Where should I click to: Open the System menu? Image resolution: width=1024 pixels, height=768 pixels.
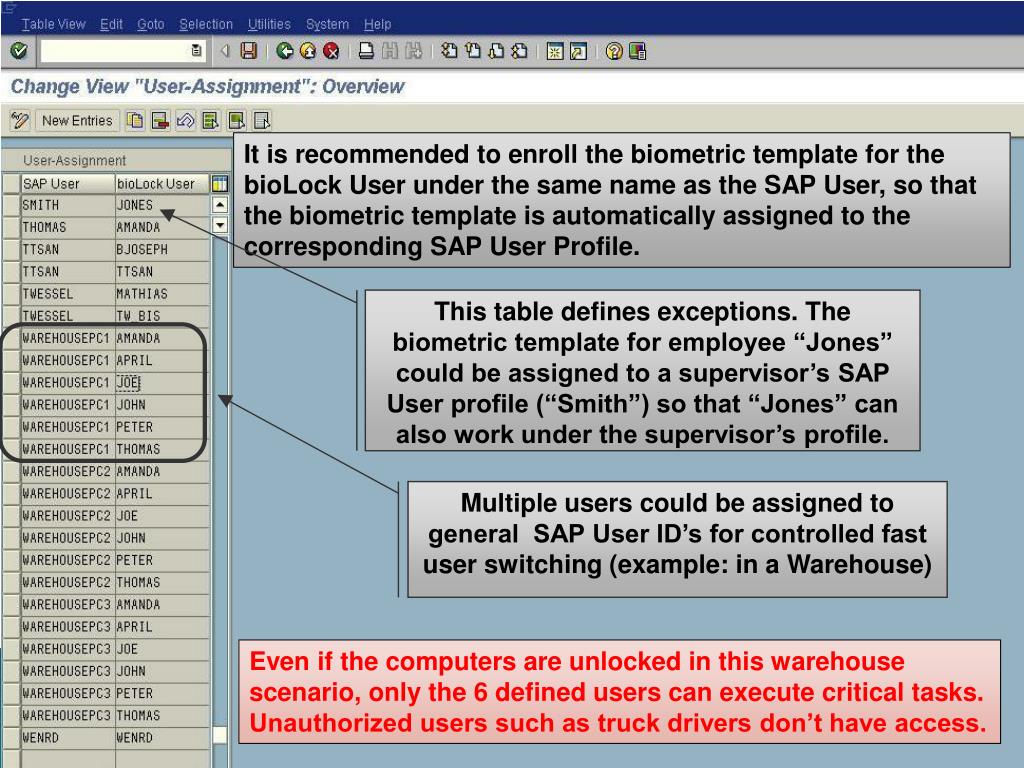327,24
